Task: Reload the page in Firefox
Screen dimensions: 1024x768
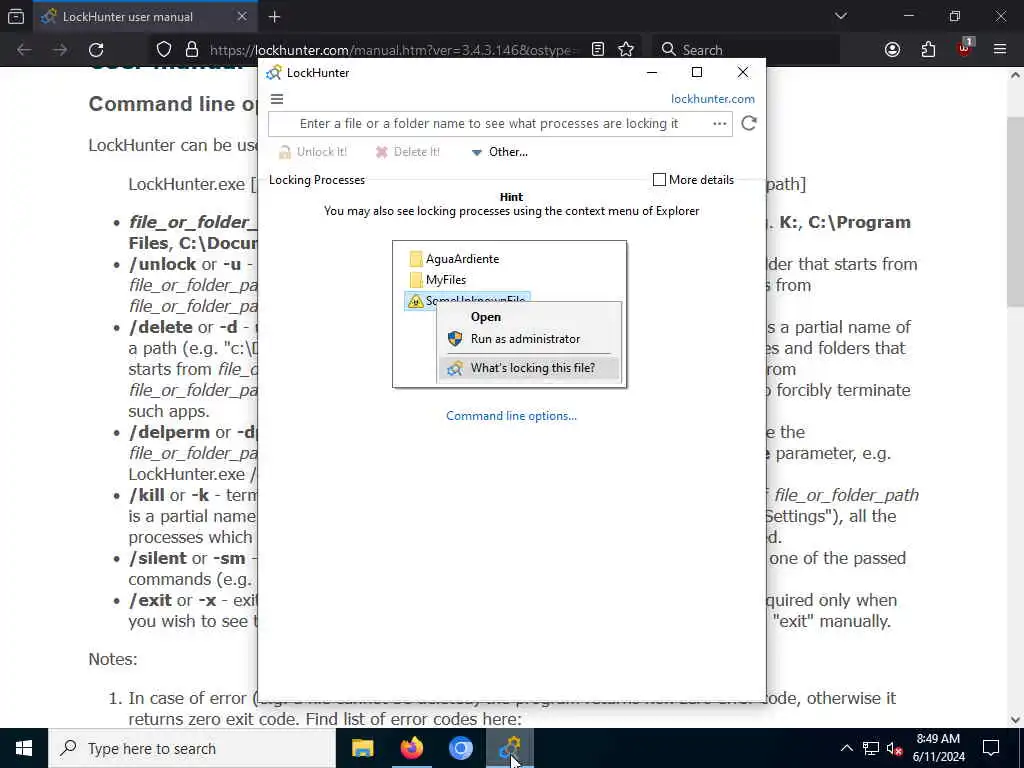Action: pos(96,50)
